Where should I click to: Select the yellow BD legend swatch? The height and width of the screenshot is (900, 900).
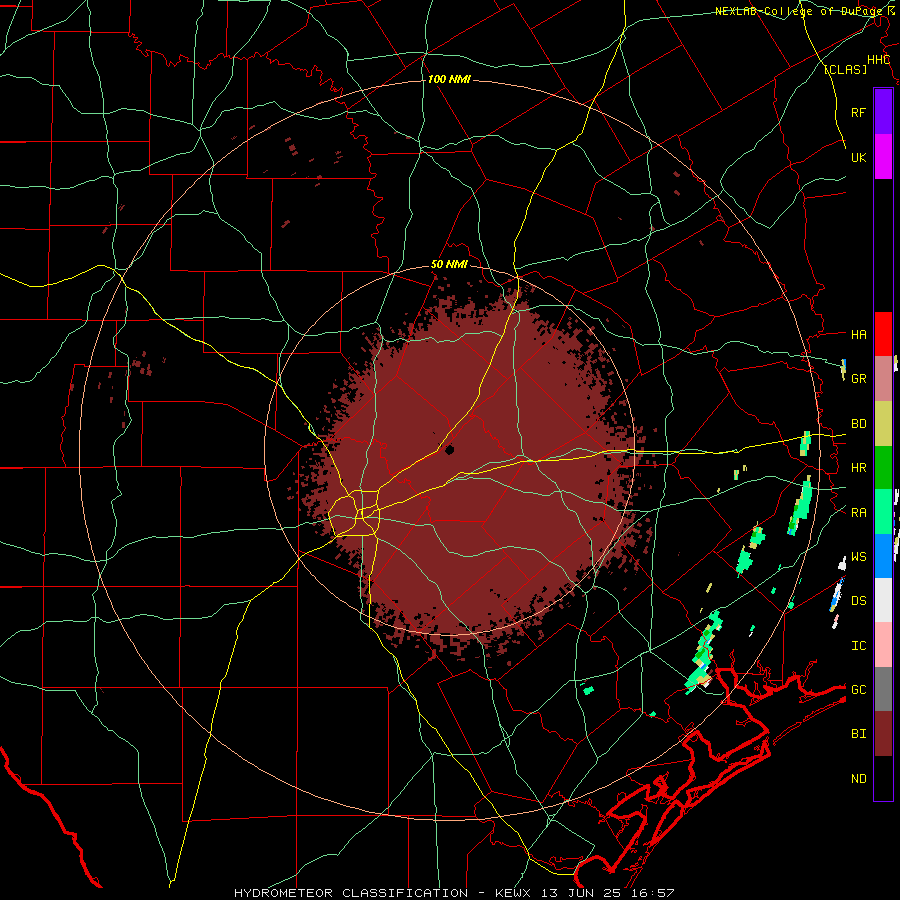883,424
